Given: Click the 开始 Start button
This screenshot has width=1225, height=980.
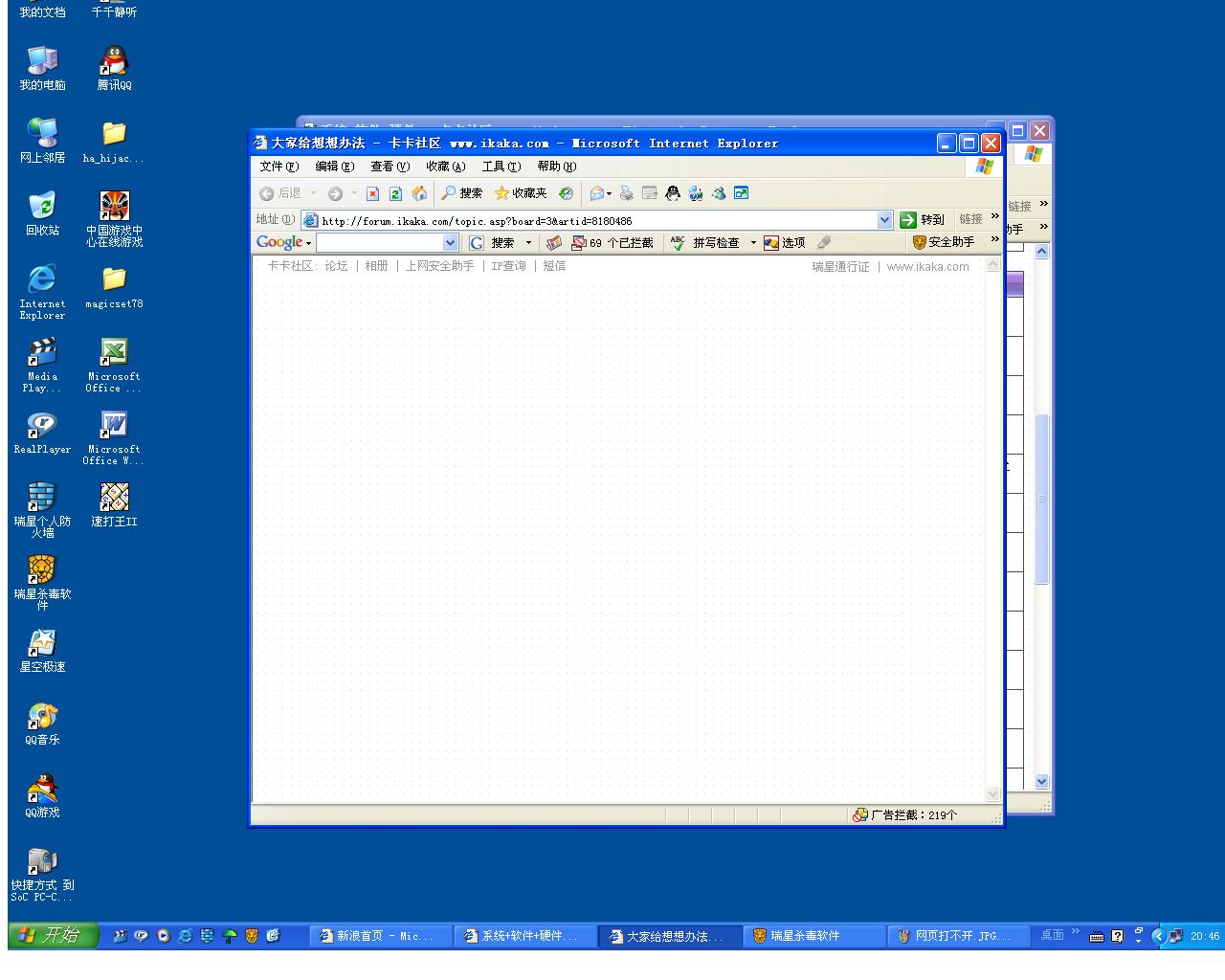Looking at the screenshot, I should coord(53,935).
